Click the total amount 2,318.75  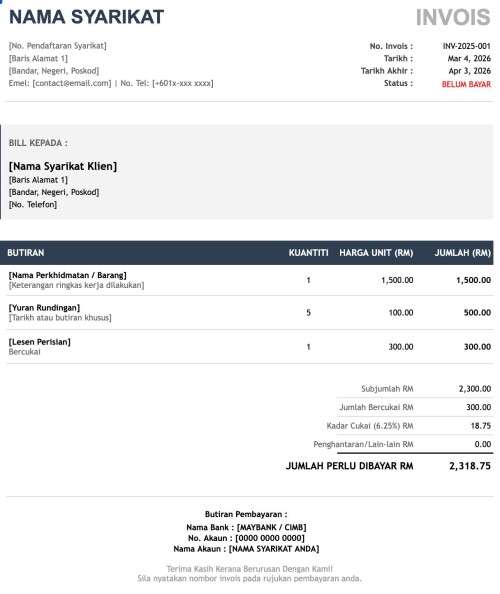pyautogui.click(x=470, y=466)
